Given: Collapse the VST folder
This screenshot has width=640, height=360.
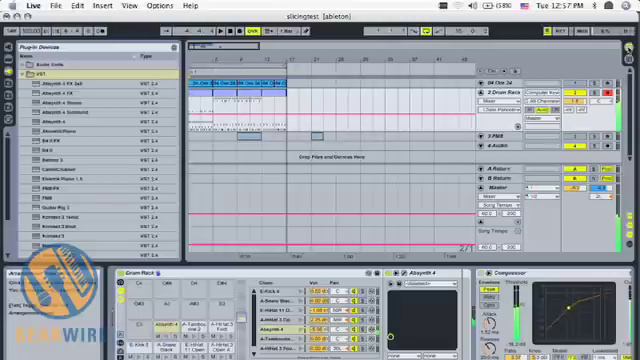Looking at the screenshot, I should [x=22, y=74].
